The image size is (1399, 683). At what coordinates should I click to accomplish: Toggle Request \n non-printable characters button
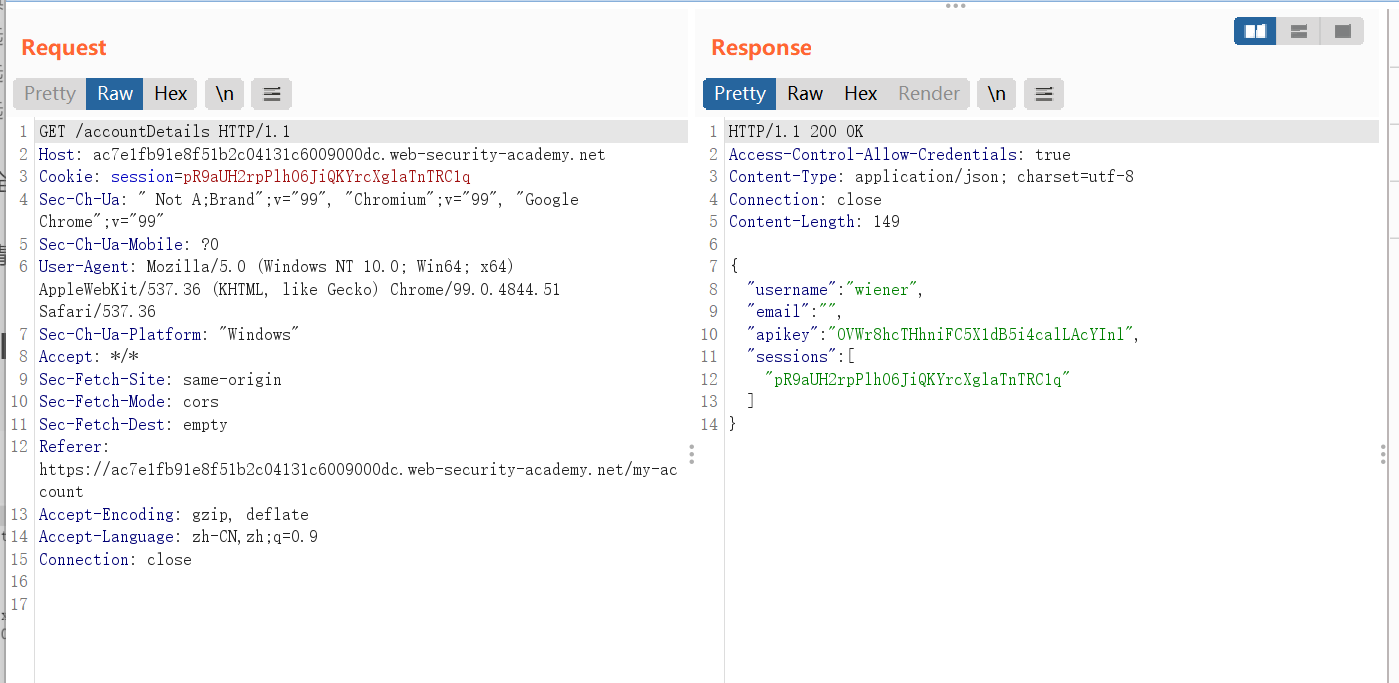pos(225,94)
